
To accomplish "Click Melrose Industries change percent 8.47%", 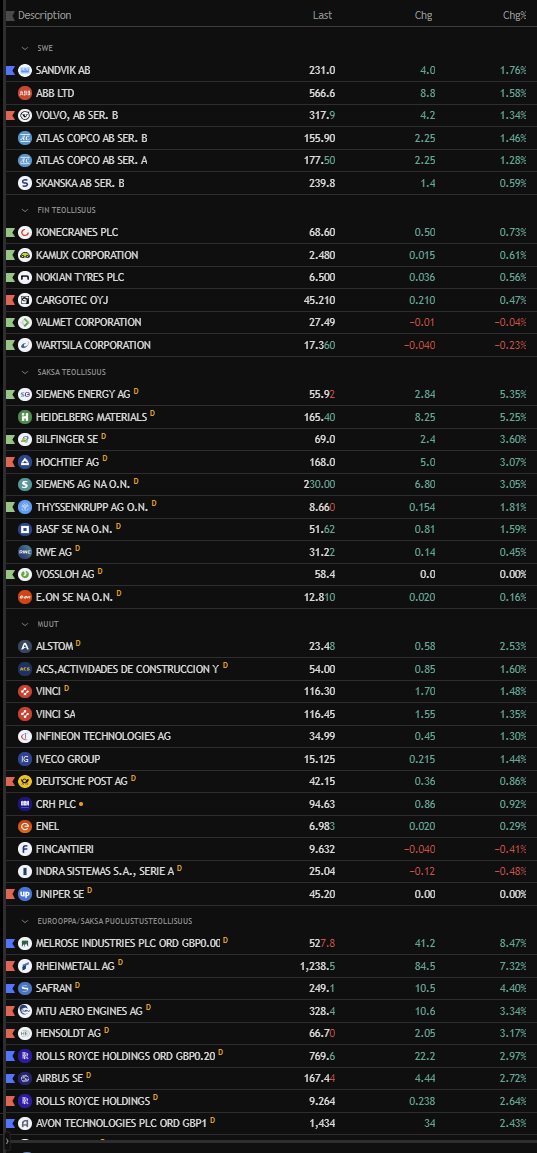I will [513, 943].
